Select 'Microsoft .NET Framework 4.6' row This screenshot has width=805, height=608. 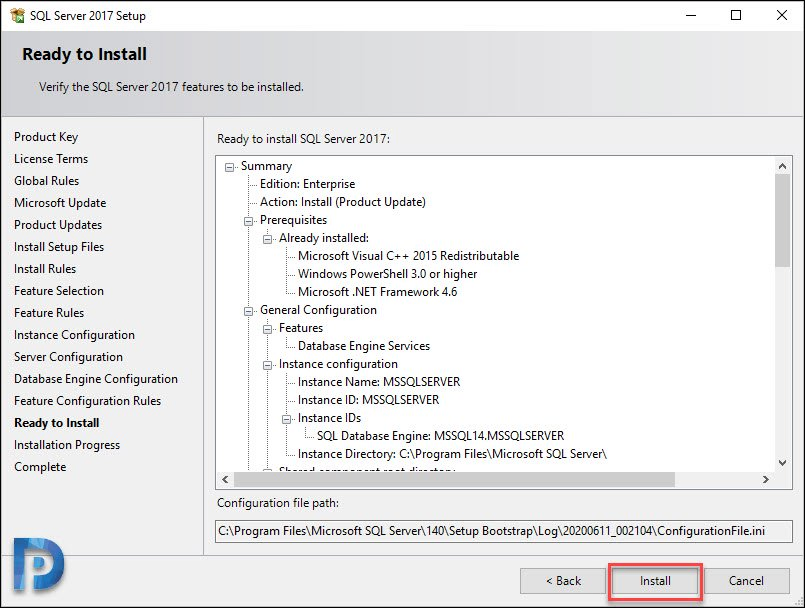(x=377, y=292)
